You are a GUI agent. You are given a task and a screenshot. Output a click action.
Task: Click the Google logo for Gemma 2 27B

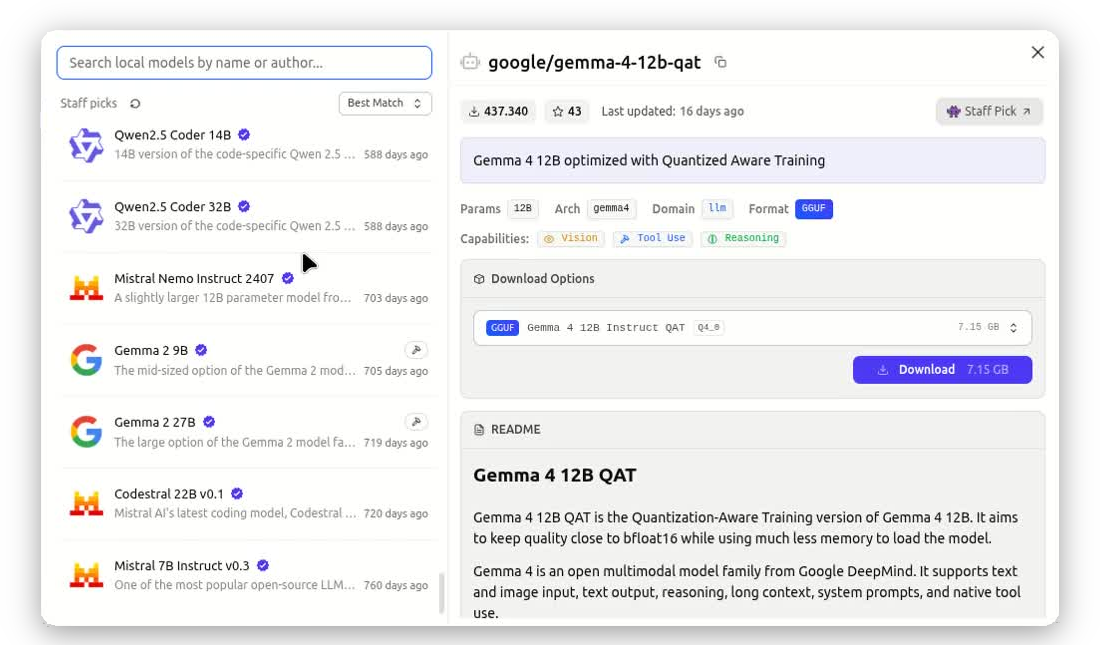[x=86, y=431]
